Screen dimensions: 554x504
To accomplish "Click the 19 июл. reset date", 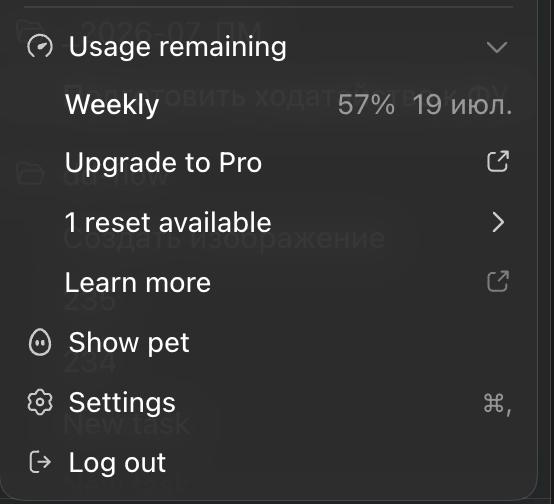I will 462,105.
